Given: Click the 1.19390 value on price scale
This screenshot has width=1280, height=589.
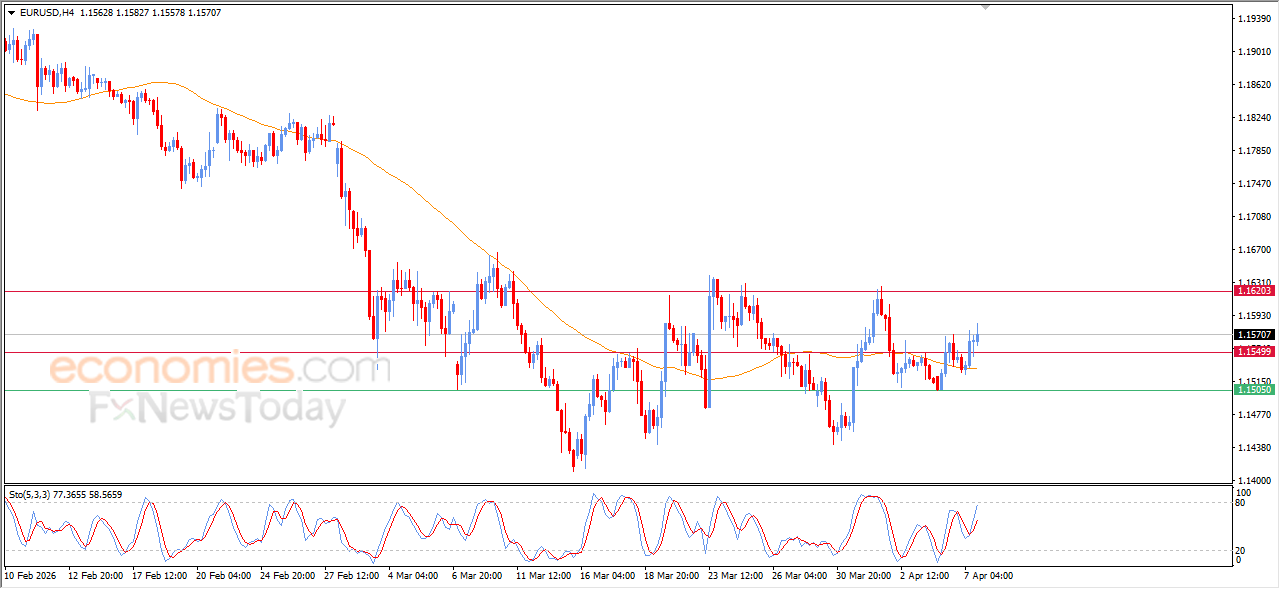Looking at the screenshot, I should [x=1253, y=19].
